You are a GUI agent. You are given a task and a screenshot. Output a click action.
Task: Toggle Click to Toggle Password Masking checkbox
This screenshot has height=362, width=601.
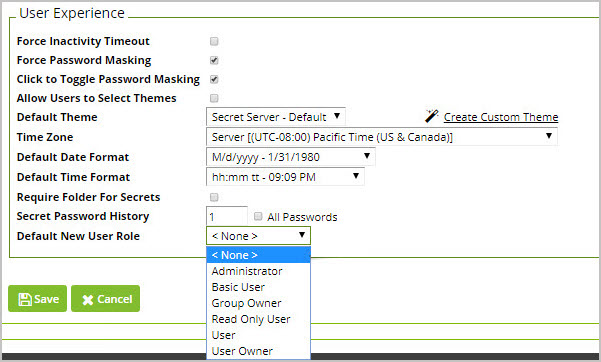(214, 79)
